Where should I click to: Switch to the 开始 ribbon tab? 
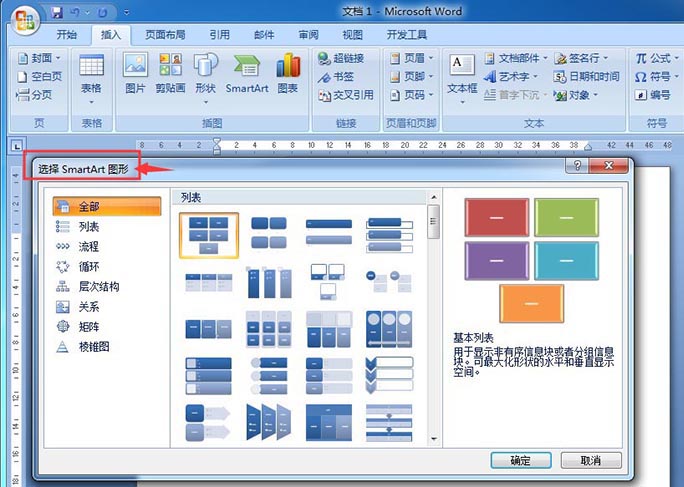pyautogui.click(x=67, y=34)
